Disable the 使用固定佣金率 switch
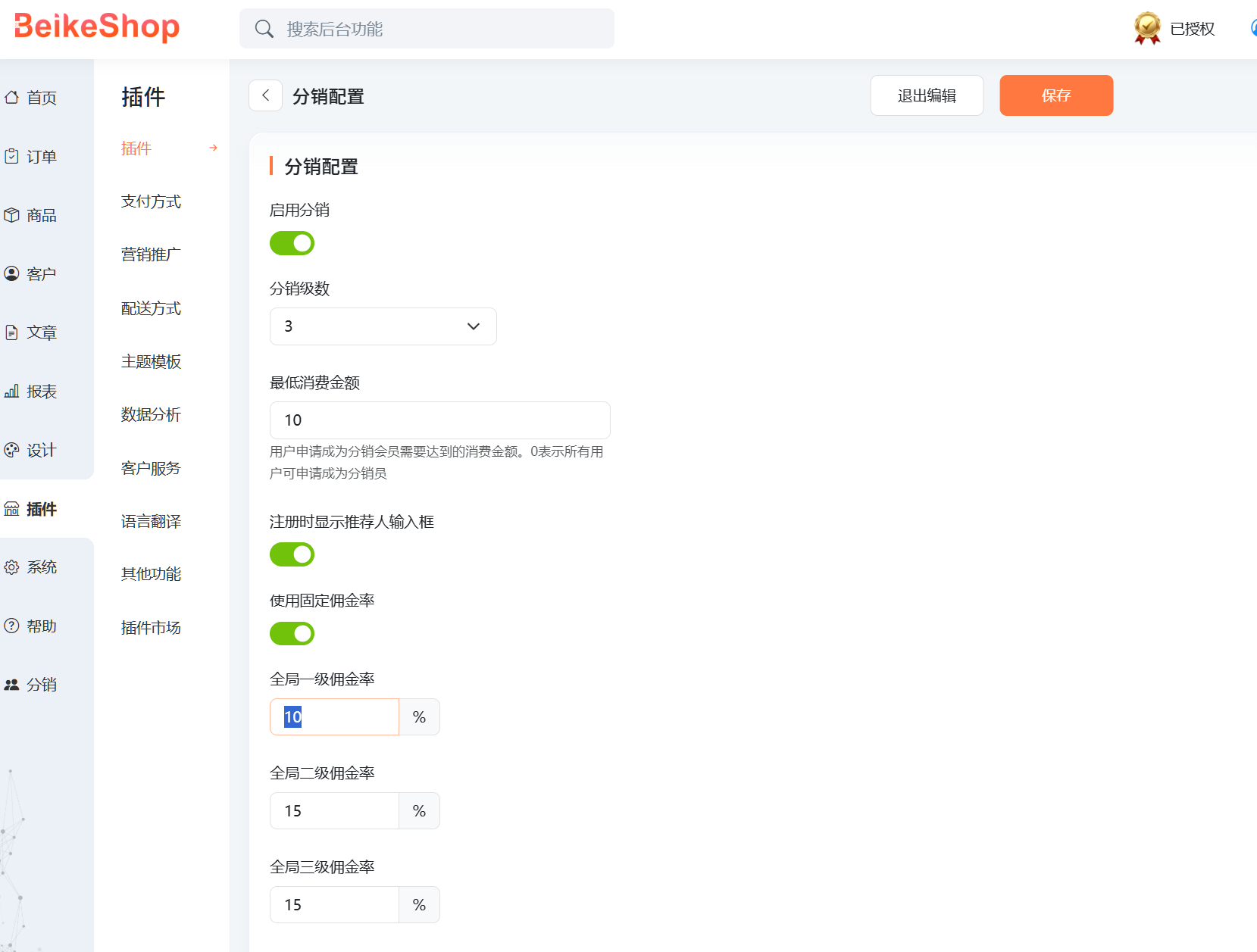1257x952 pixels. coord(292,633)
